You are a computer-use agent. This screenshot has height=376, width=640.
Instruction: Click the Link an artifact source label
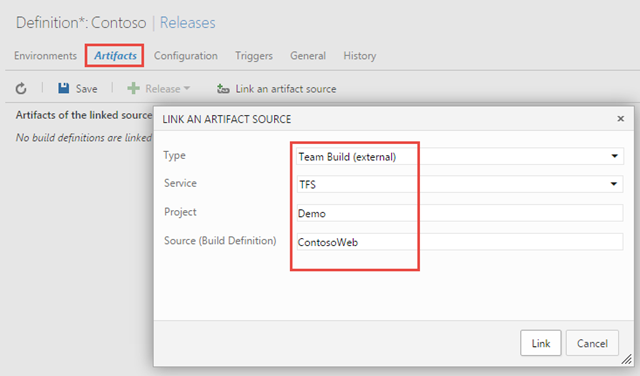(286, 89)
